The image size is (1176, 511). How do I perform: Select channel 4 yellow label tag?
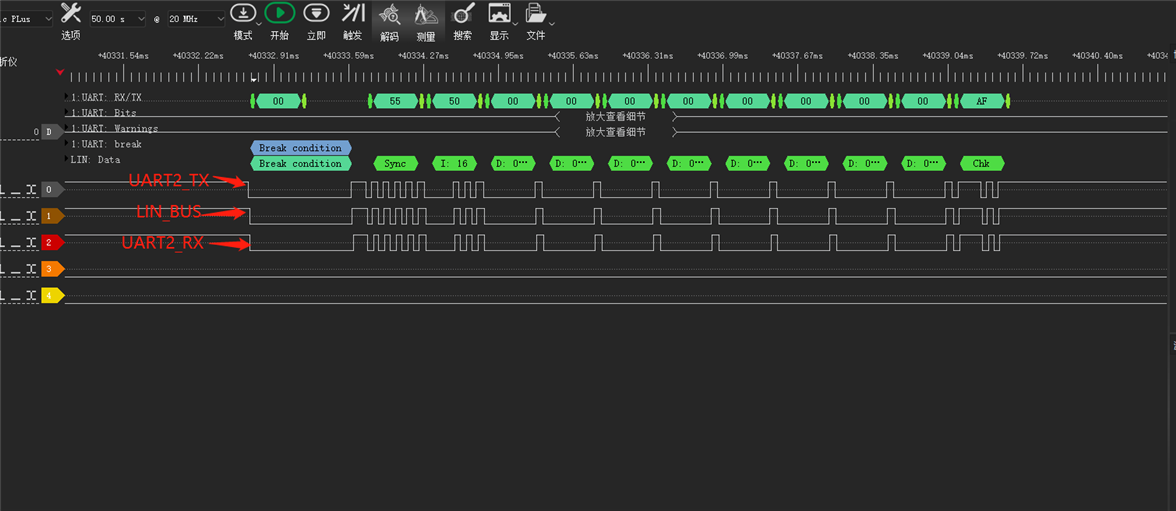(x=51, y=296)
